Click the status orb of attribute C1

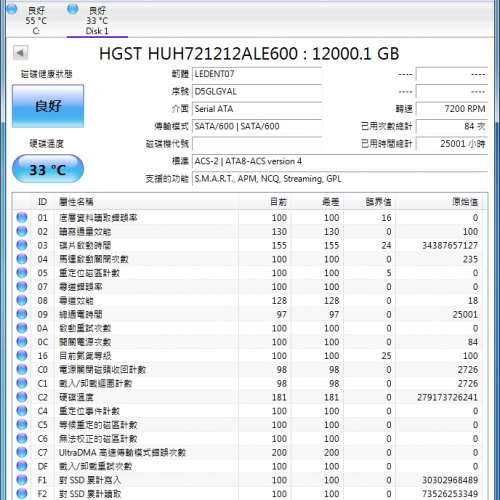pos(22,383)
